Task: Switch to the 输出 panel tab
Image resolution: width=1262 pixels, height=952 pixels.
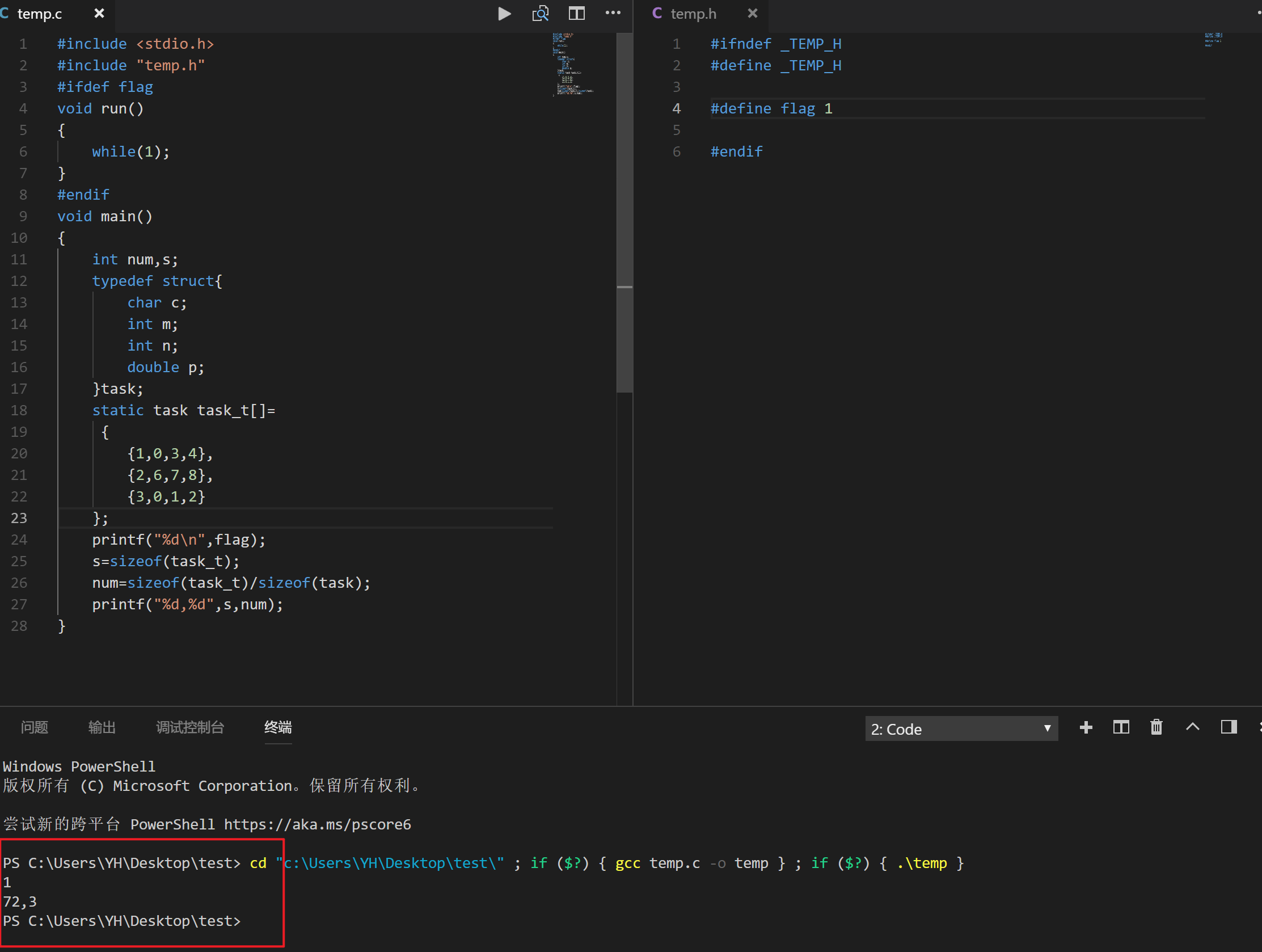Action: pyautogui.click(x=102, y=727)
